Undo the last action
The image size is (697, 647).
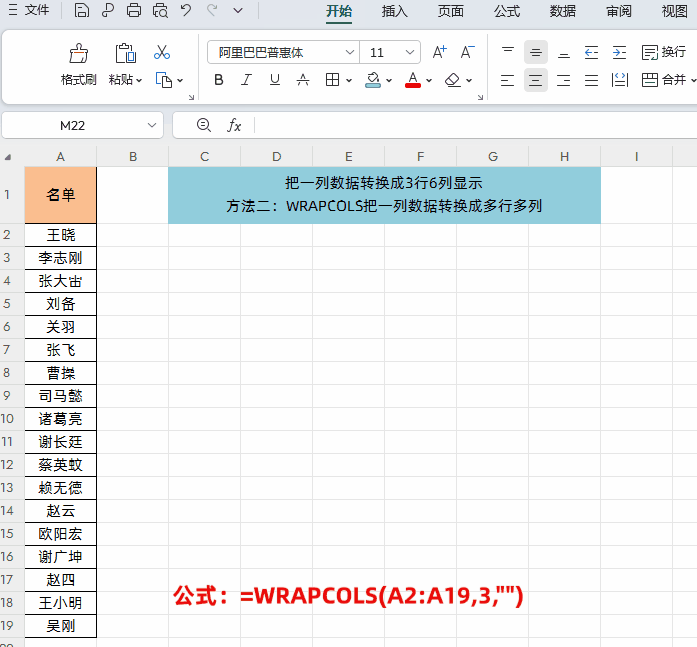[186, 11]
